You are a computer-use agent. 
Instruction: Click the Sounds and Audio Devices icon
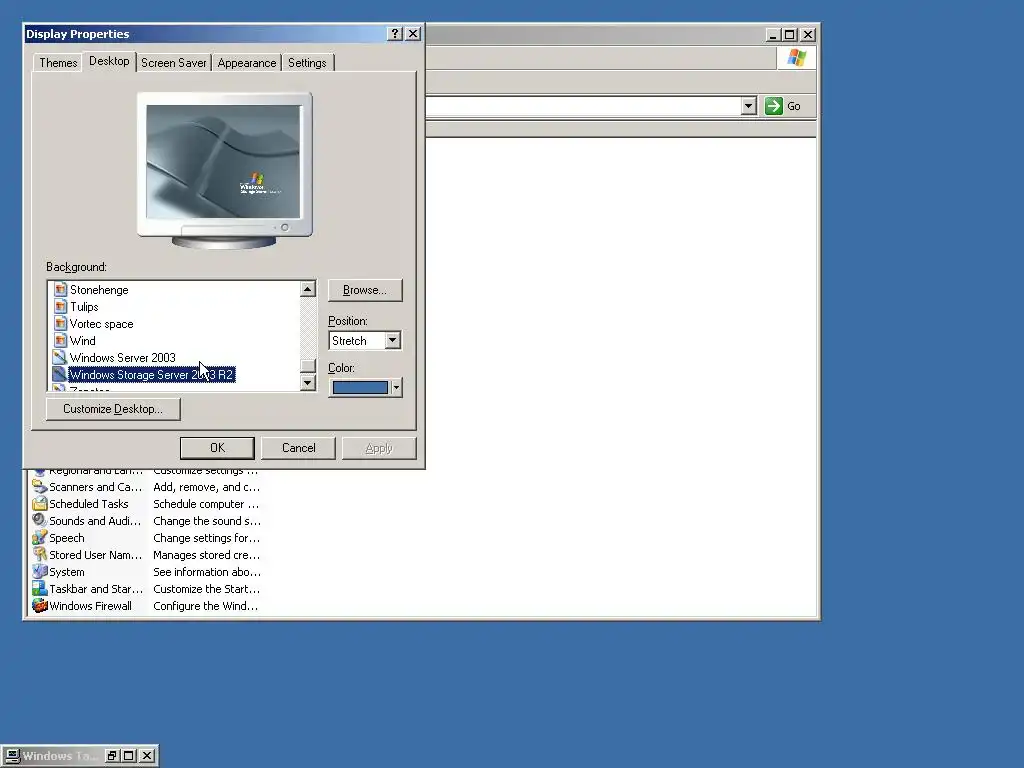[x=40, y=520]
